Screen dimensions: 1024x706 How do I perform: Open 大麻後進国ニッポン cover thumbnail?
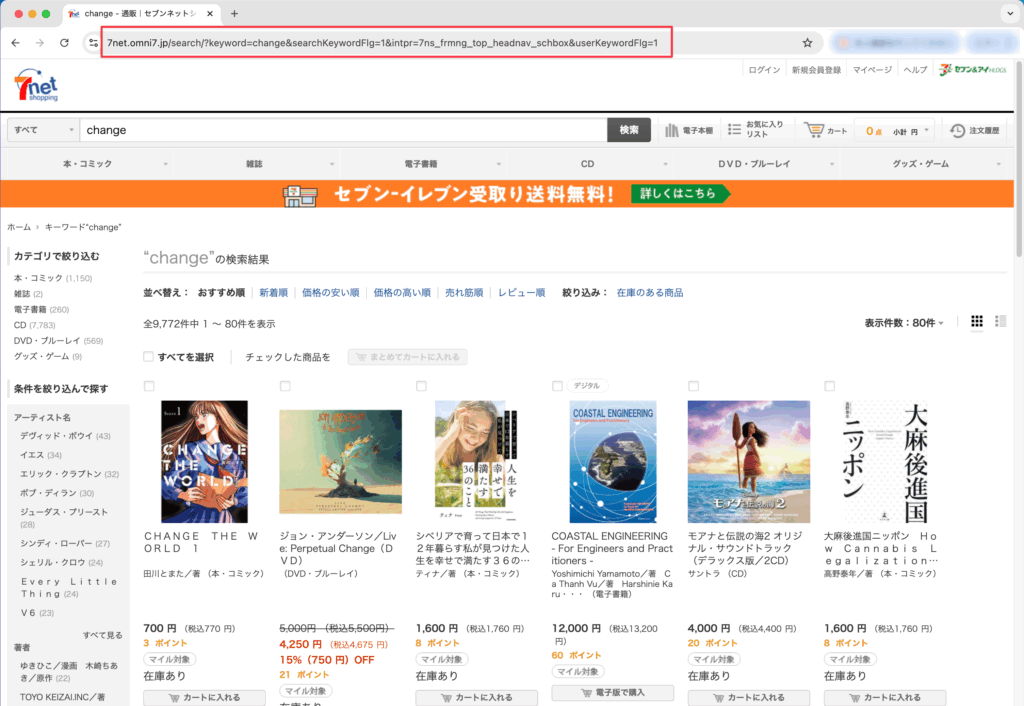pyautogui.click(x=885, y=462)
